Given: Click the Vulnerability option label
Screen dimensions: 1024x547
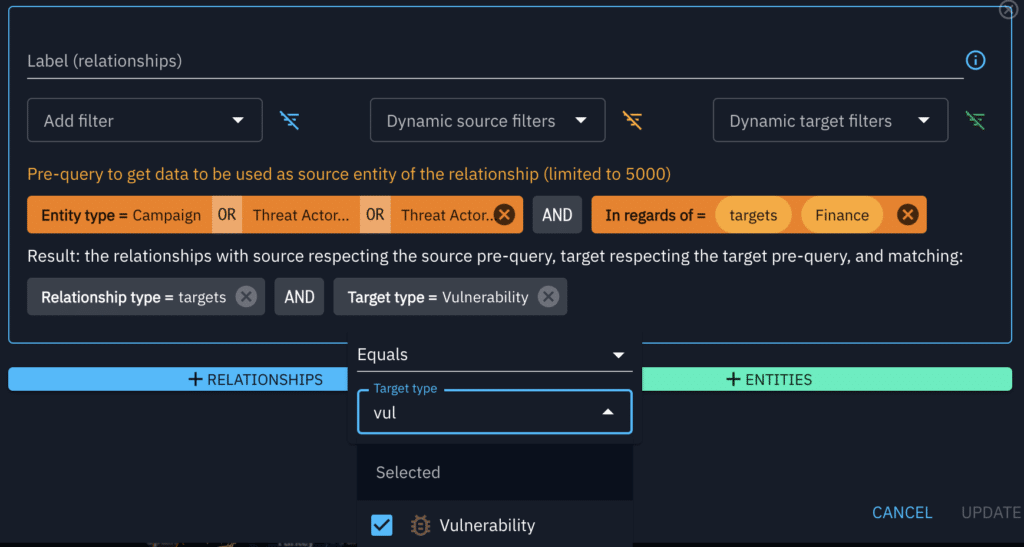Looking at the screenshot, I should 487,525.
